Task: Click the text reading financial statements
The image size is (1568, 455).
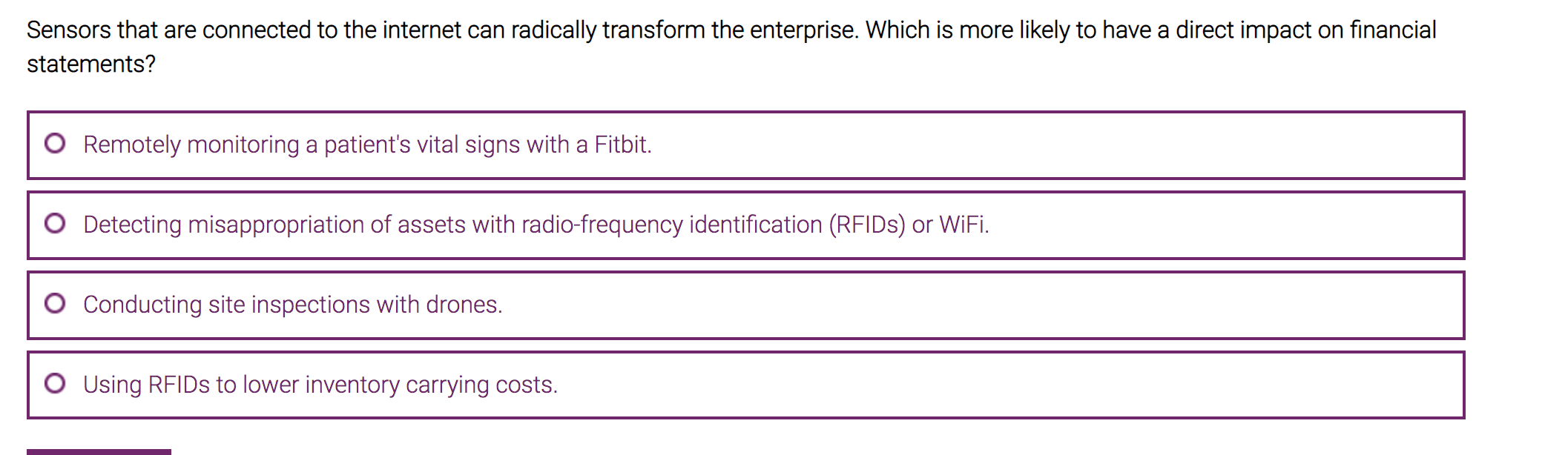Action: tap(89, 64)
